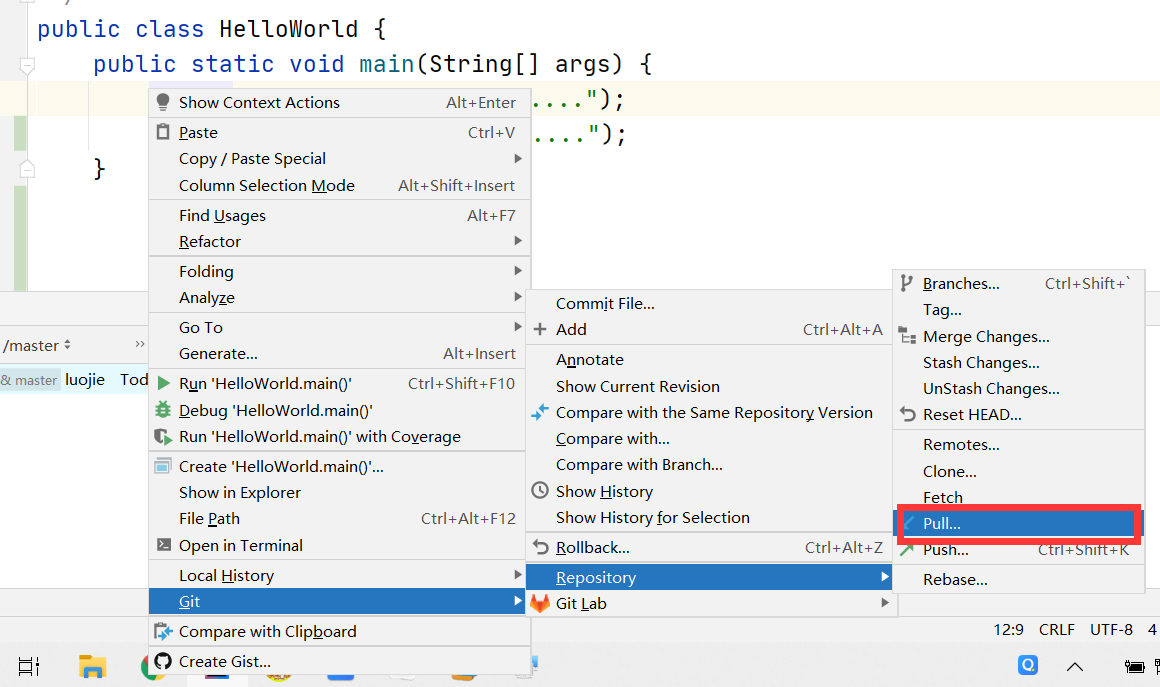This screenshot has width=1160, height=687.
Task: Click the Show Context Actions lightbulb icon
Action: click(163, 102)
